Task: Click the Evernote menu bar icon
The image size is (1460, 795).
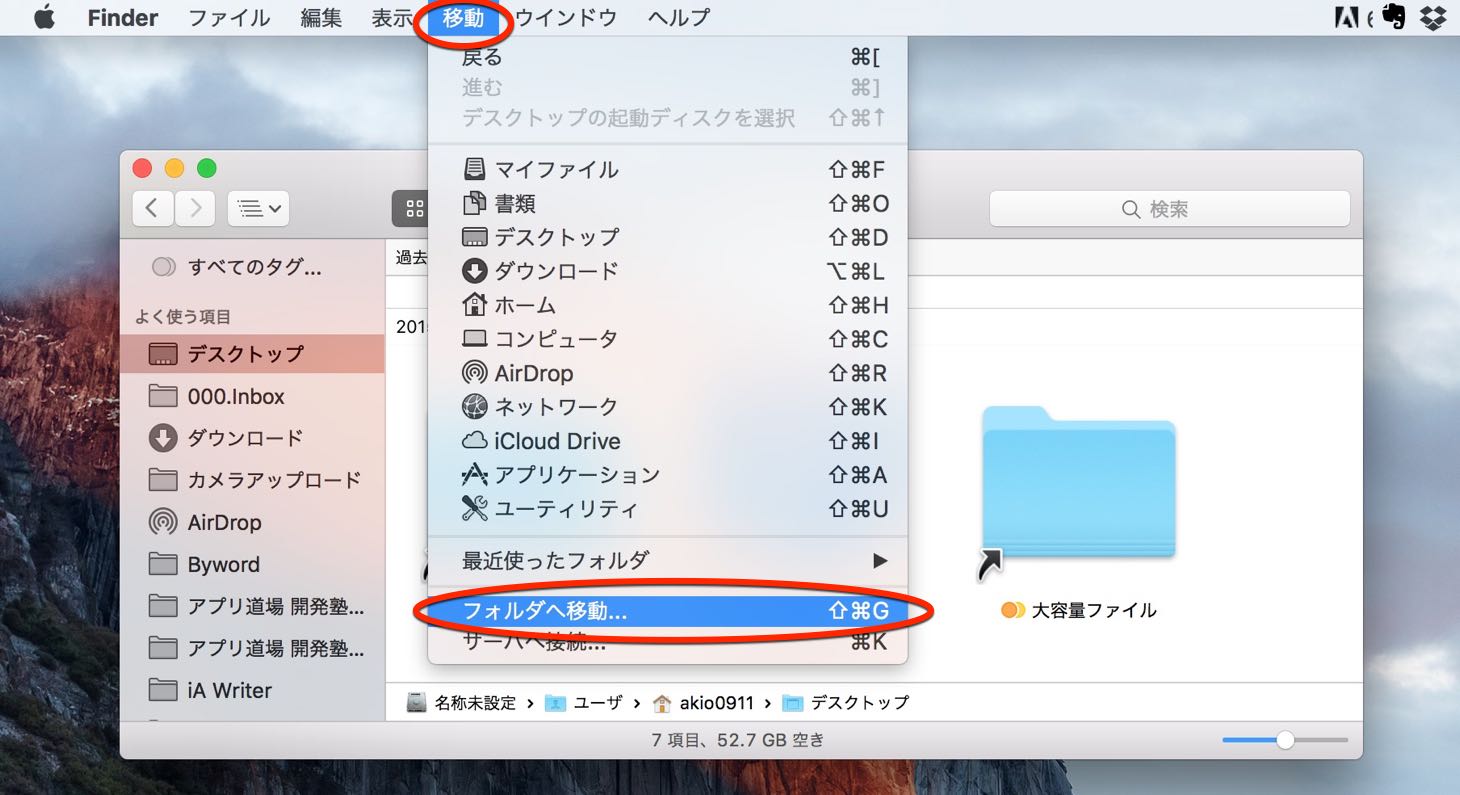Action: click(x=1393, y=18)
